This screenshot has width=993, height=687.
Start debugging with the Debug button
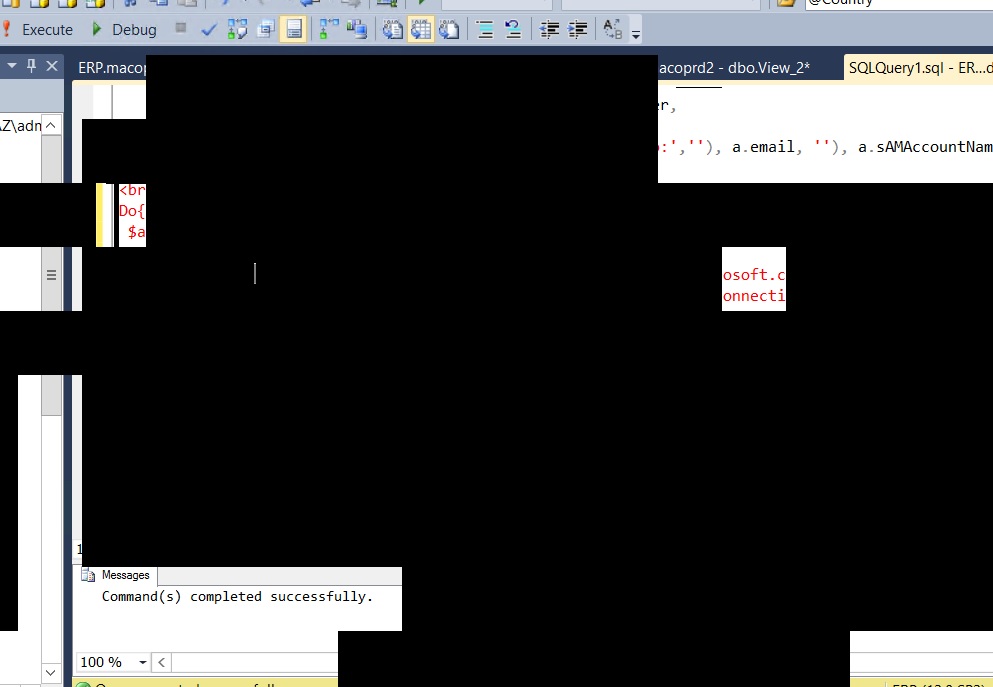click(x=125, y=30)
